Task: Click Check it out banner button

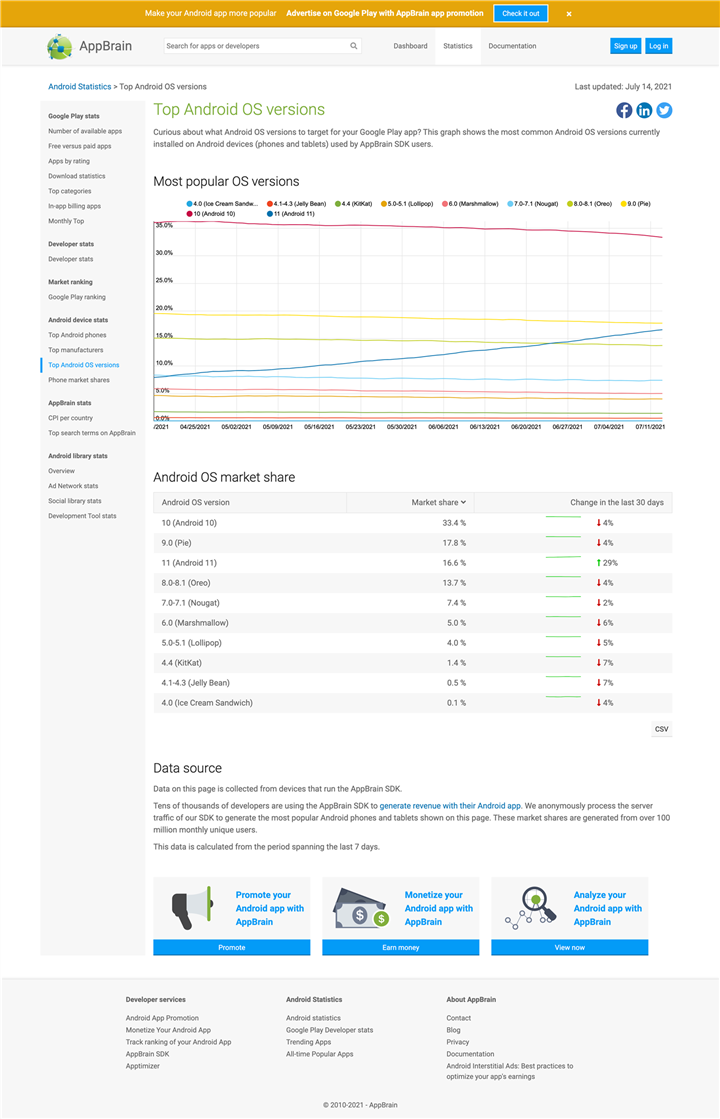Action: (521, 14)
